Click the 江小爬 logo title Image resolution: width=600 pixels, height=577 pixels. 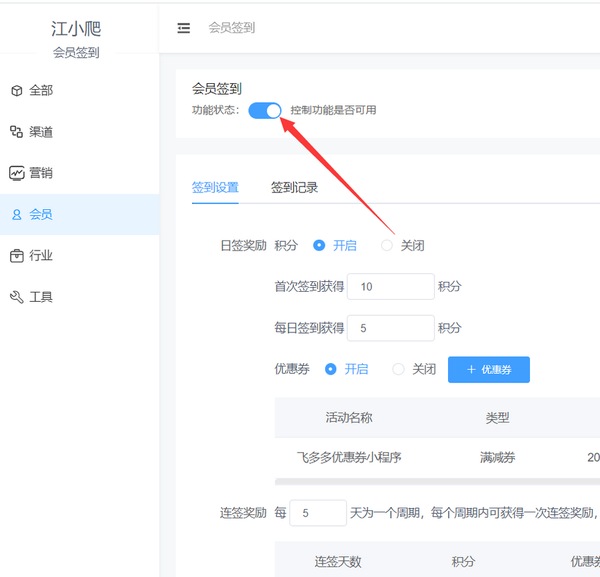pos(76,29)
